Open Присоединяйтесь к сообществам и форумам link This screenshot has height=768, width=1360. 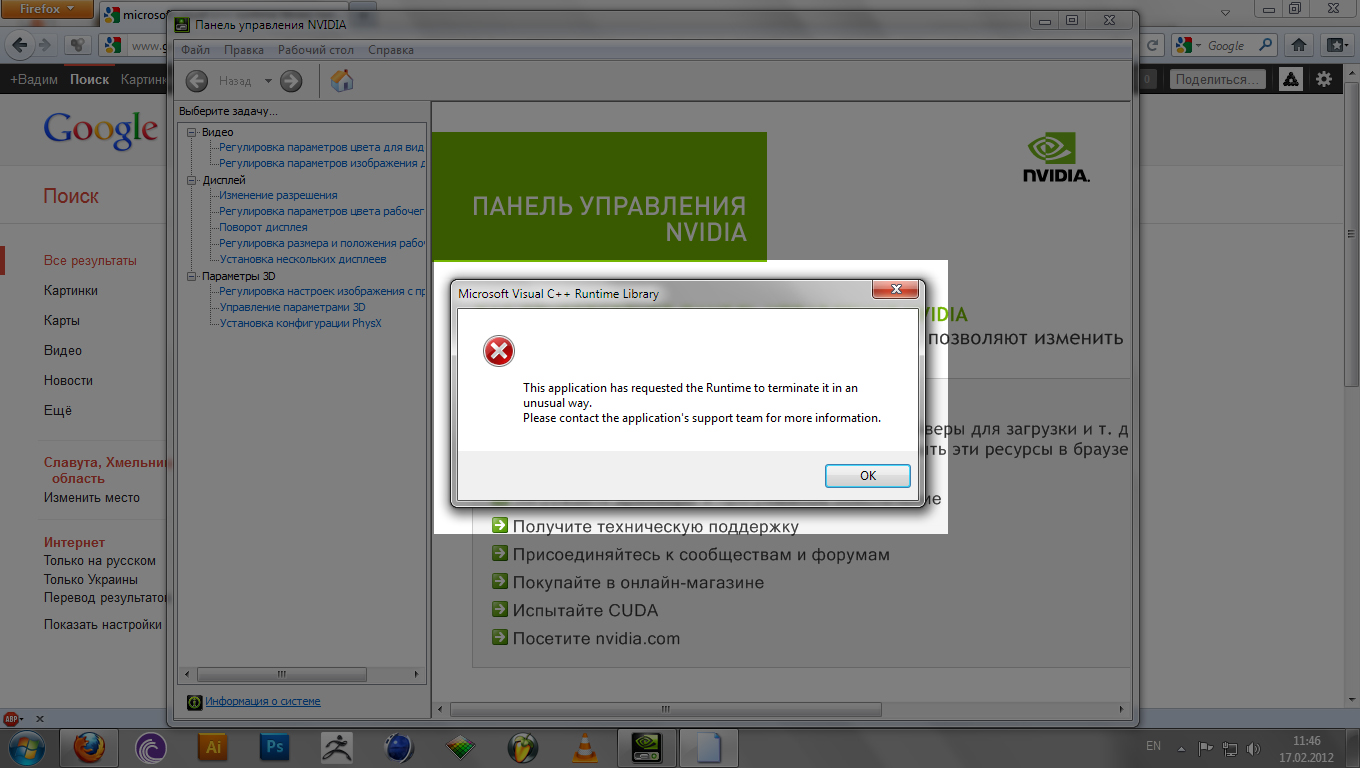pos(701,554)
